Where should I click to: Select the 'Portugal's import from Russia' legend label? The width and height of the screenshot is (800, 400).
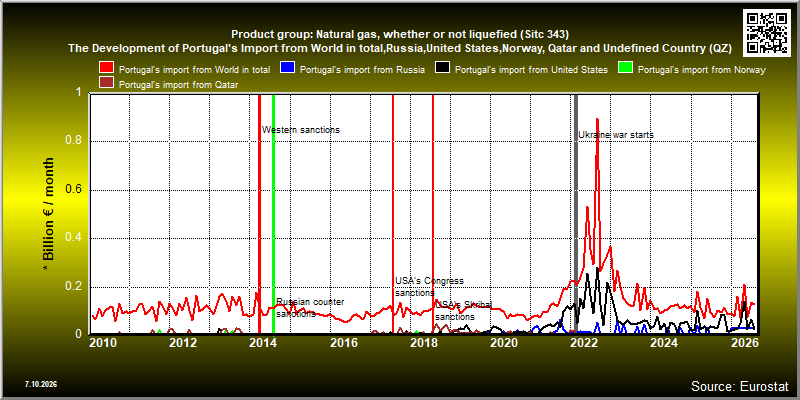(x=362, y=70)
